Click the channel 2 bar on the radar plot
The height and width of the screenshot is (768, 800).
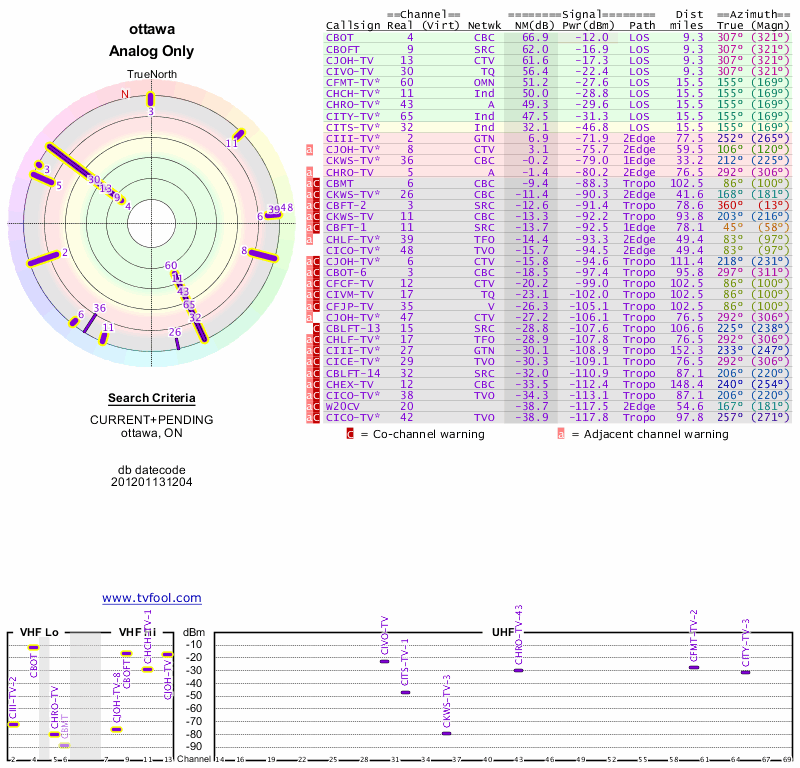[x=43, y=259]
